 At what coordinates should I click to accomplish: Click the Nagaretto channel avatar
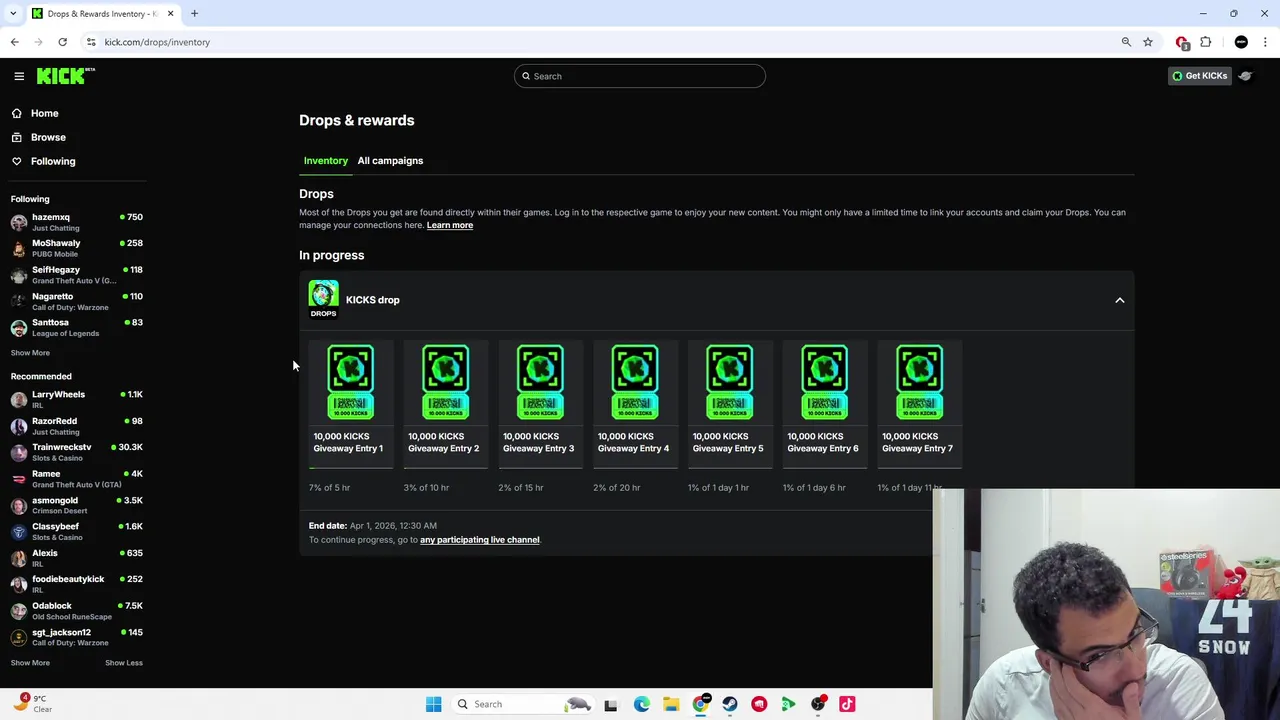19,301
